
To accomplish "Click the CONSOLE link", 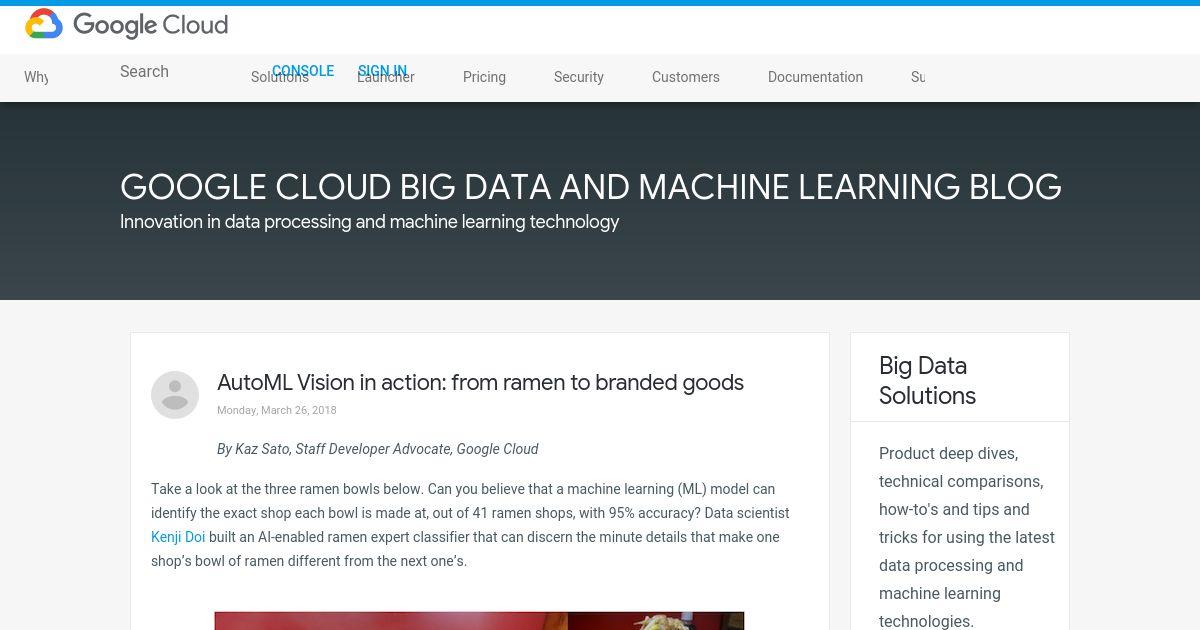I will (x=303, y=71).
